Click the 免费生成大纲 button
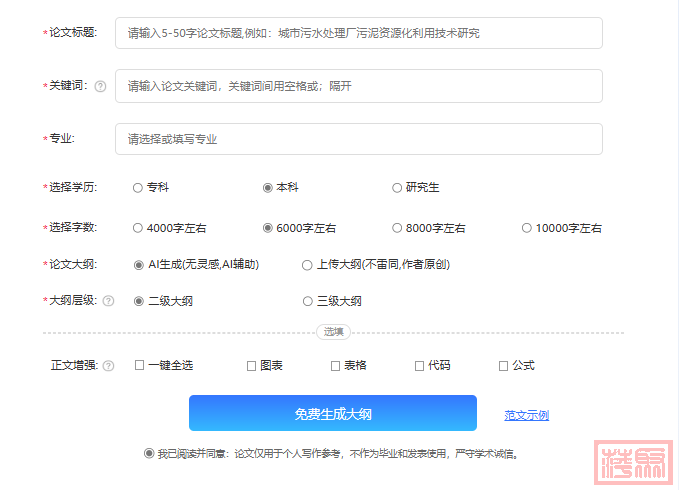This screenshot has height=490, width=679. coord(333,414)
